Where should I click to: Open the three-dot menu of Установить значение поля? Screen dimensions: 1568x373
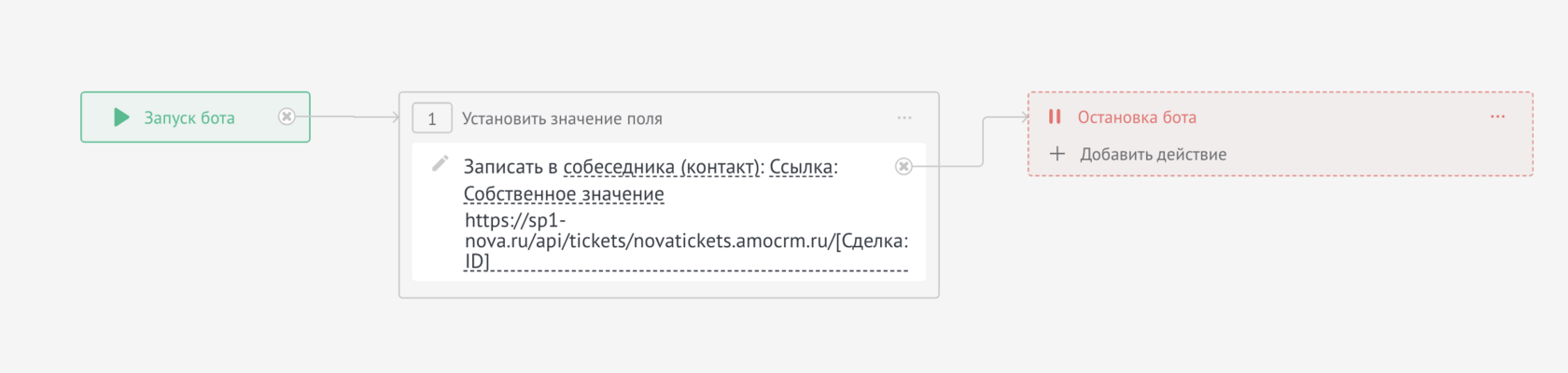tap(904, 117)
